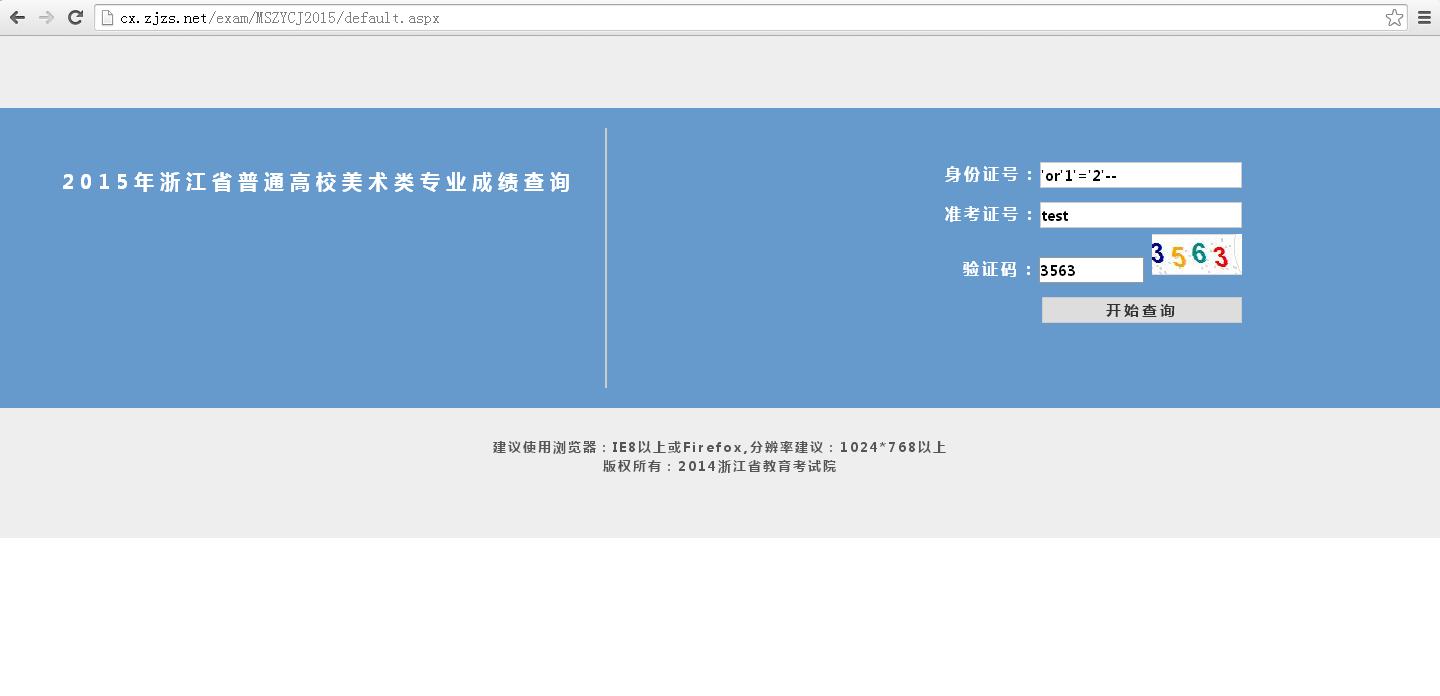
Task: Click the 验证码 input field with 3563
Action: (x=1091, y=270)
